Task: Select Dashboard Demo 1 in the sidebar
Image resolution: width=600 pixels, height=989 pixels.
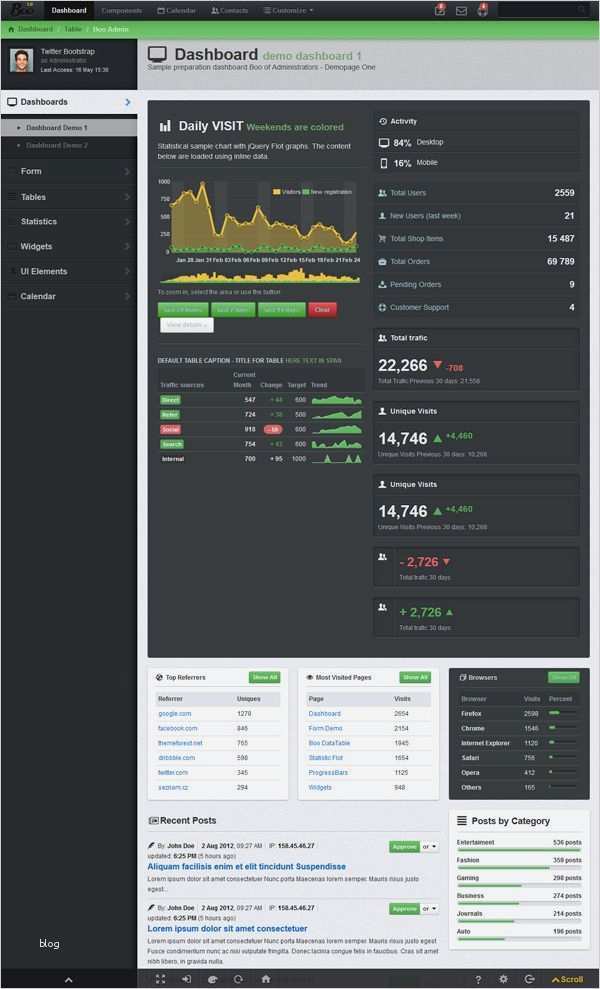Action: coord(69,127)
